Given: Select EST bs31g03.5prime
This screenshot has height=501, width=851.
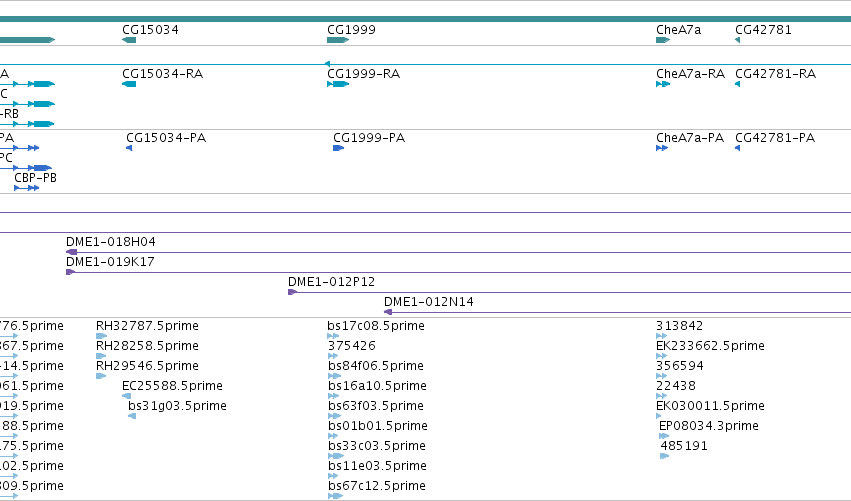Looking at the screenshot, I should (177, 407).
